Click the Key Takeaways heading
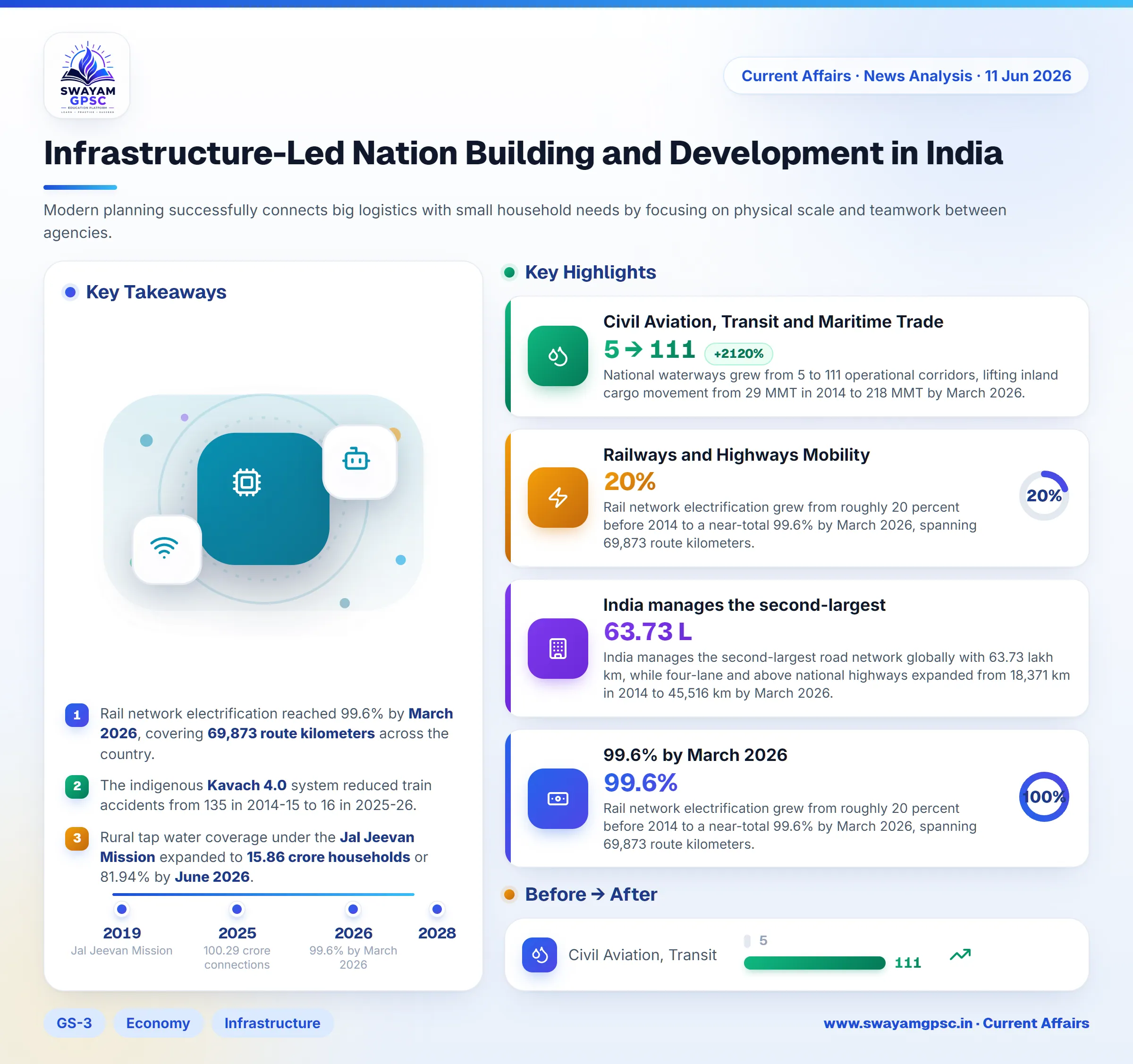1133x1064 pixels. pos(156,292)
